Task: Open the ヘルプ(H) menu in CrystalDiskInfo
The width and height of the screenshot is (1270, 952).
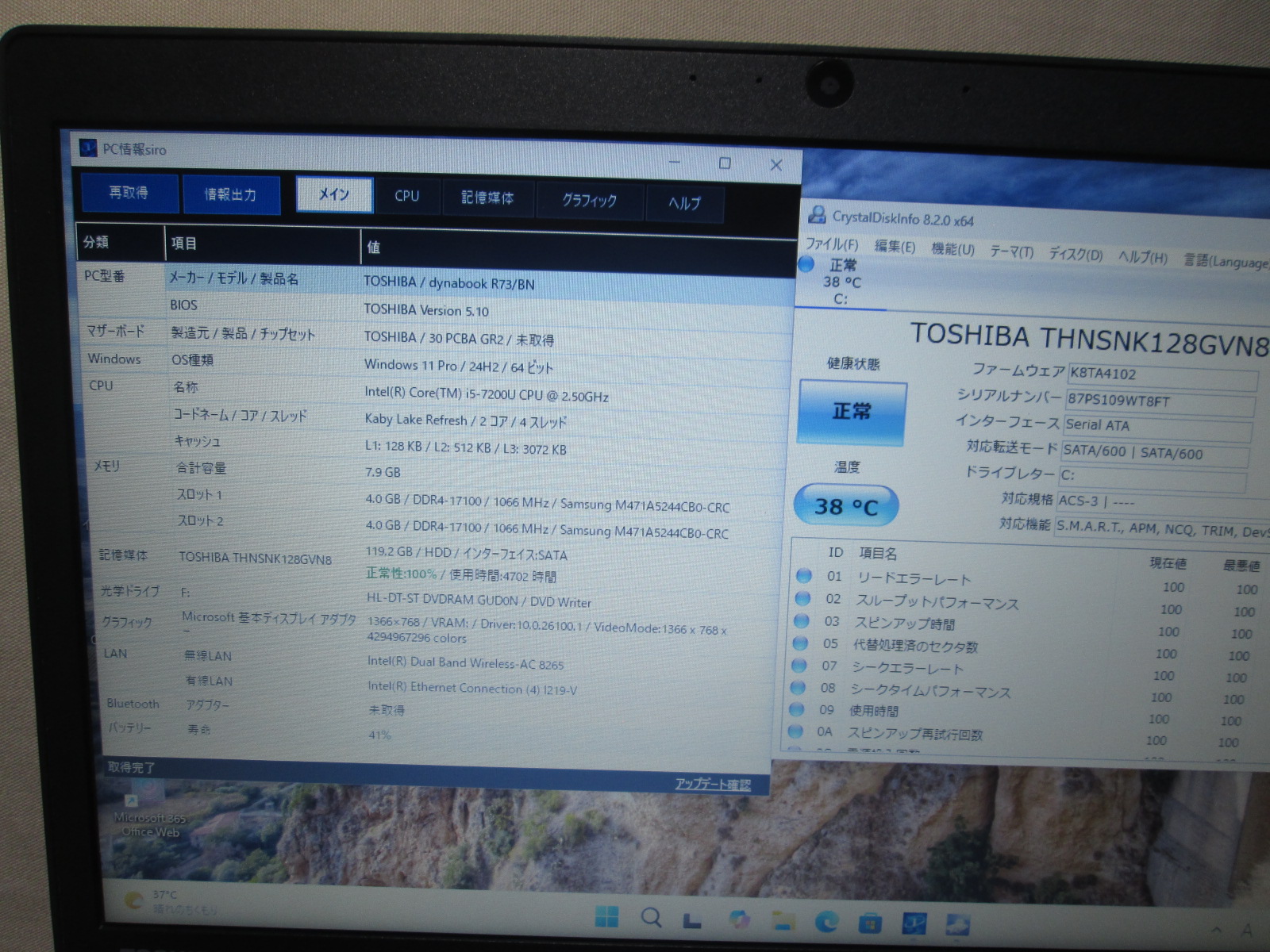Action: (1142, 257)
